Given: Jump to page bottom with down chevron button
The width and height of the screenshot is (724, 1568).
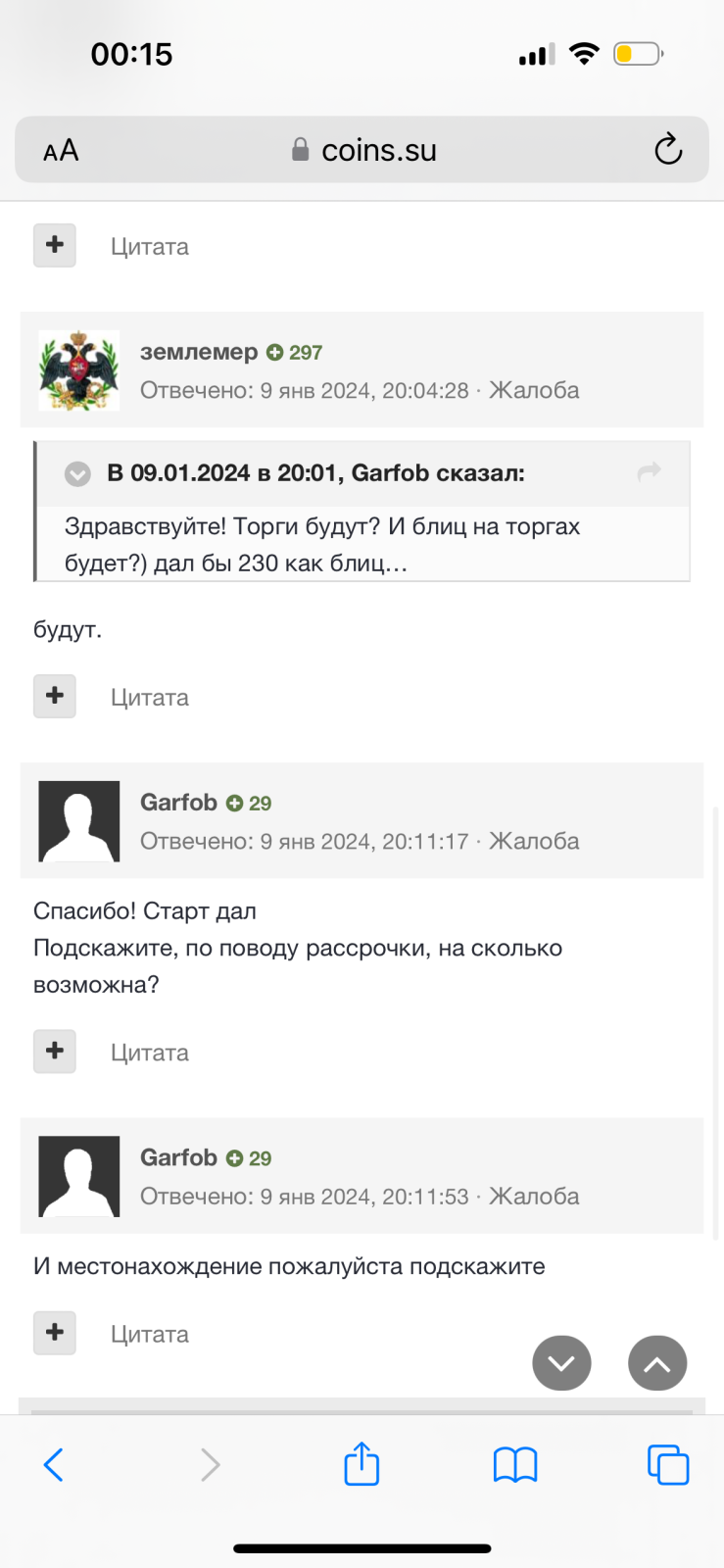Looking at the screenshot, I should click(561, 1363).
